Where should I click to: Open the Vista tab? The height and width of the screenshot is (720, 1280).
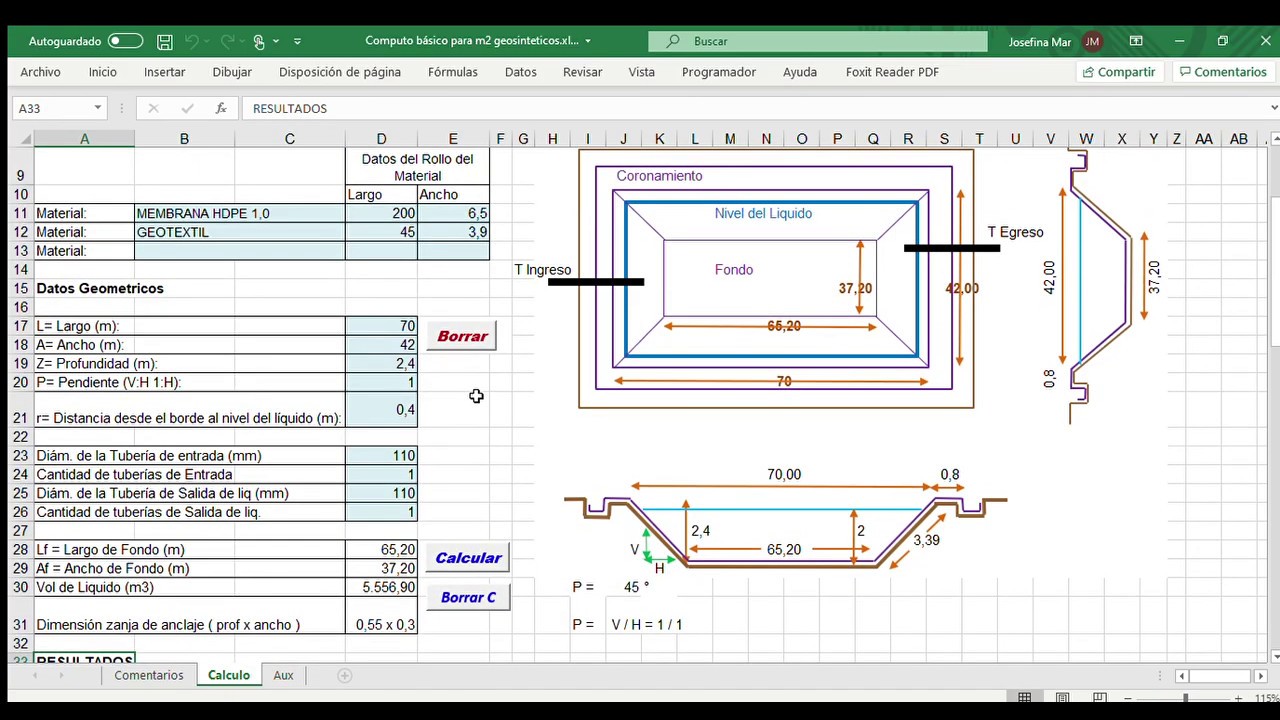coord(642,72)
